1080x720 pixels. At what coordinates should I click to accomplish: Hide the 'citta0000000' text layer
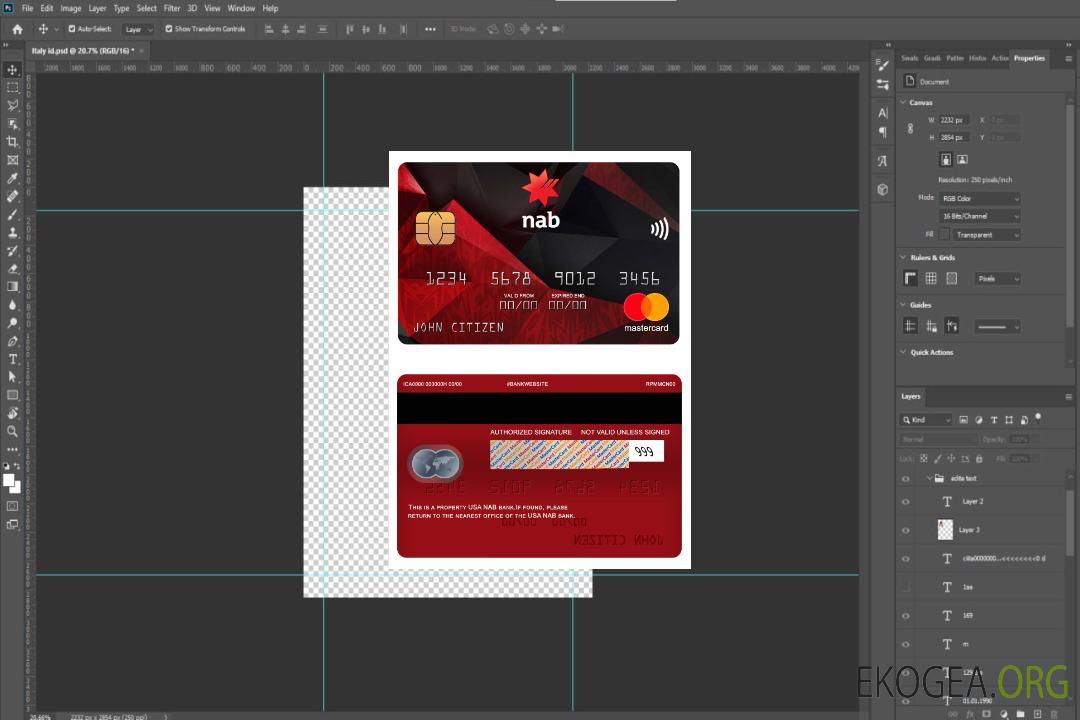tap(906, 559)
